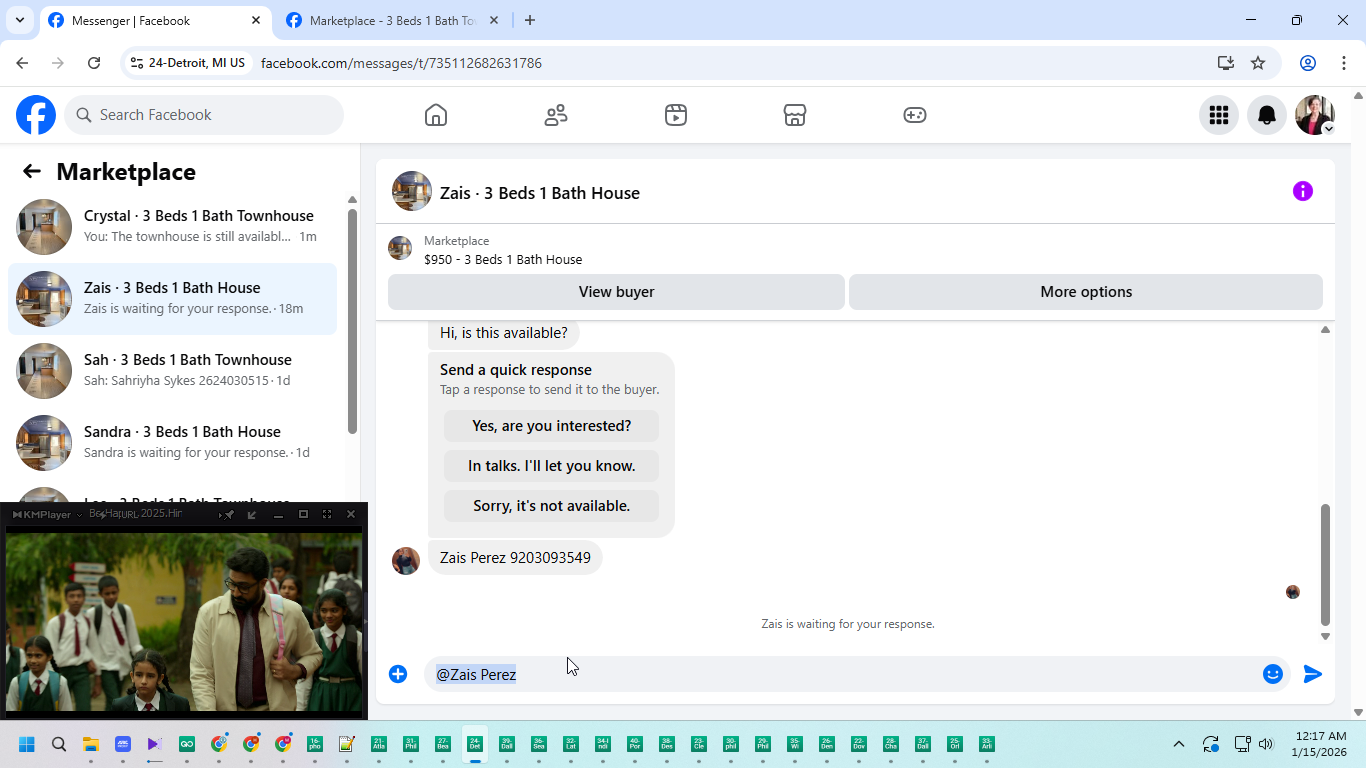The image size is (1366, 768).
Task: Click the blue plus attachment icon
Action: click(x=398, y=674)
